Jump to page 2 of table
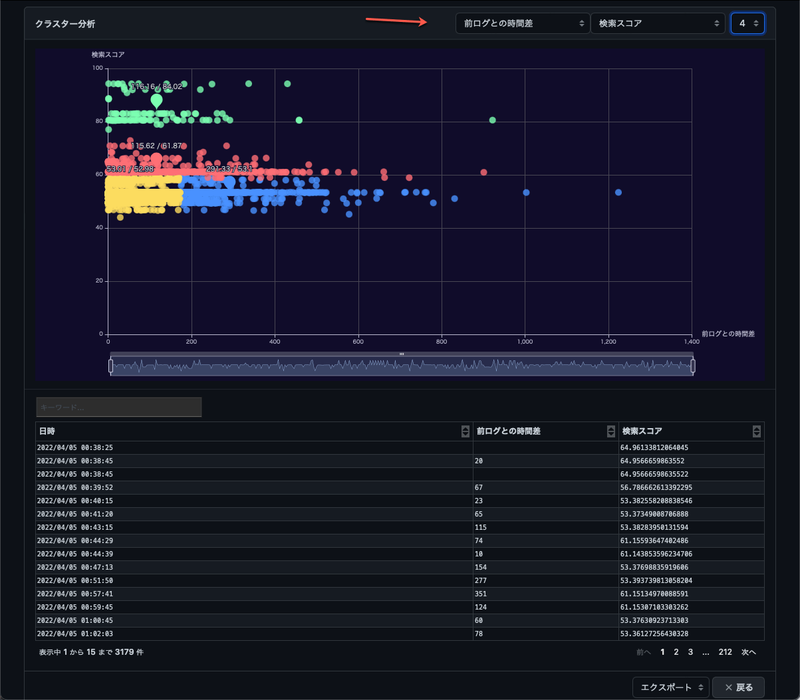Image resolution: width=800 pixels, height=700 pixels. point(675,652)
